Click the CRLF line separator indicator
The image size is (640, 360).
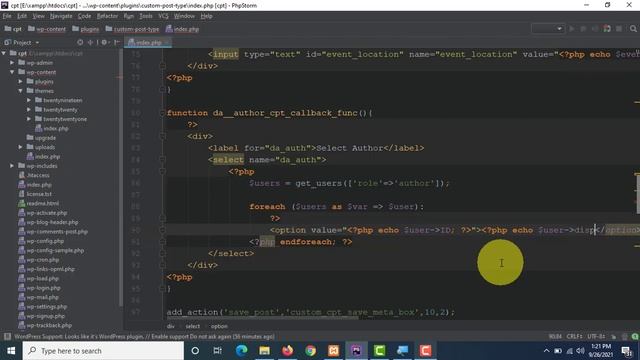coord(574,337)
